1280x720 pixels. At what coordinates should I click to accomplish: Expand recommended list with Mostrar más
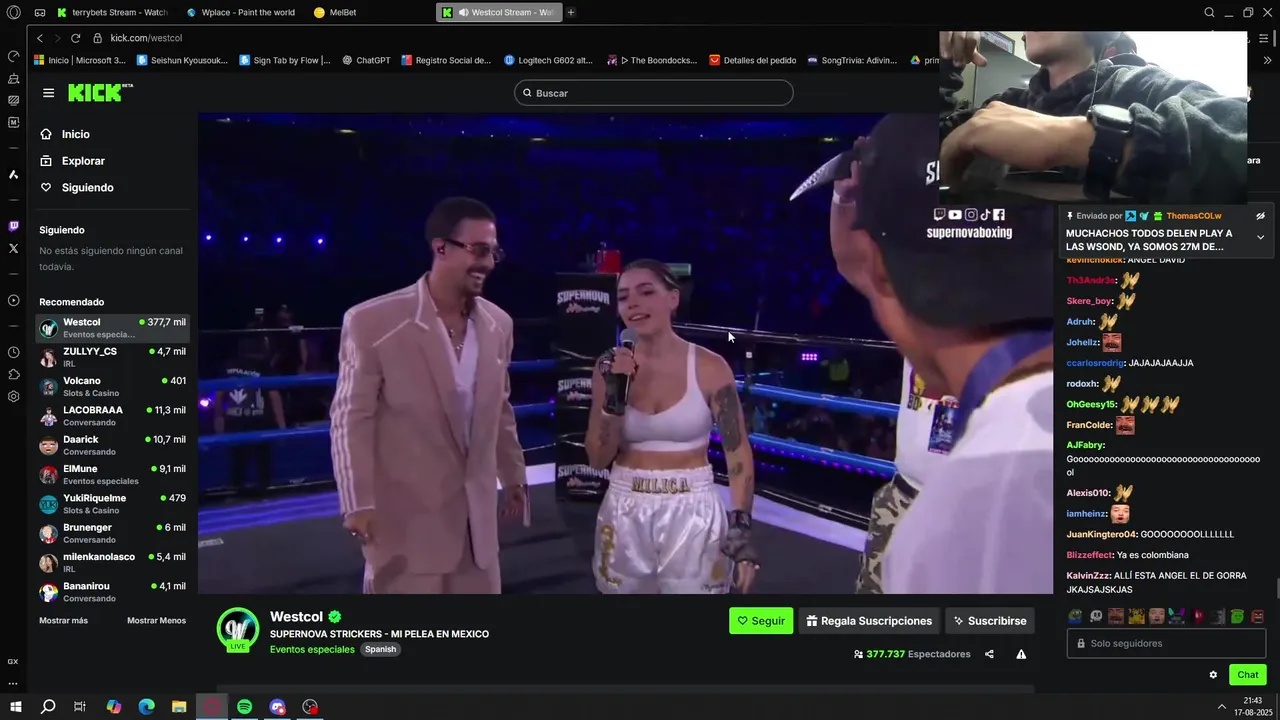coord(63,620)
